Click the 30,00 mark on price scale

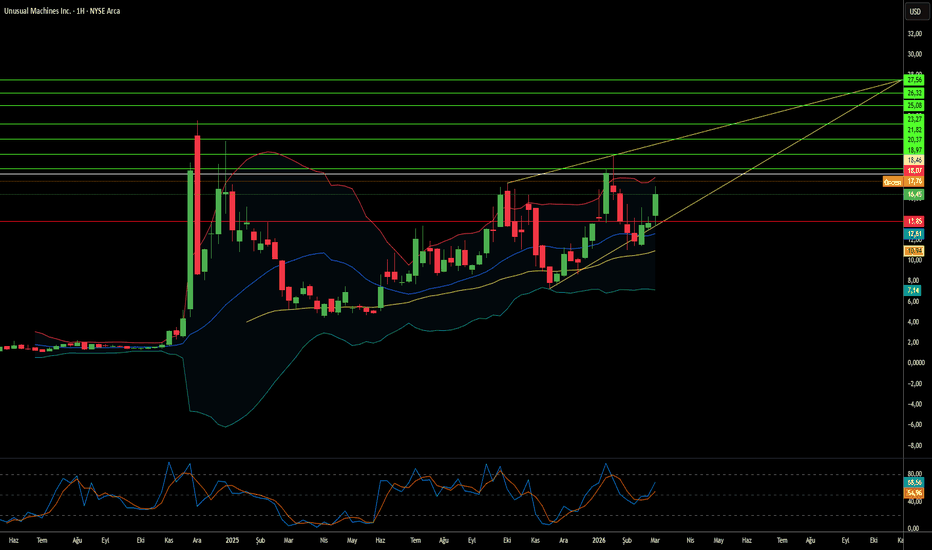tap(914, 54)
